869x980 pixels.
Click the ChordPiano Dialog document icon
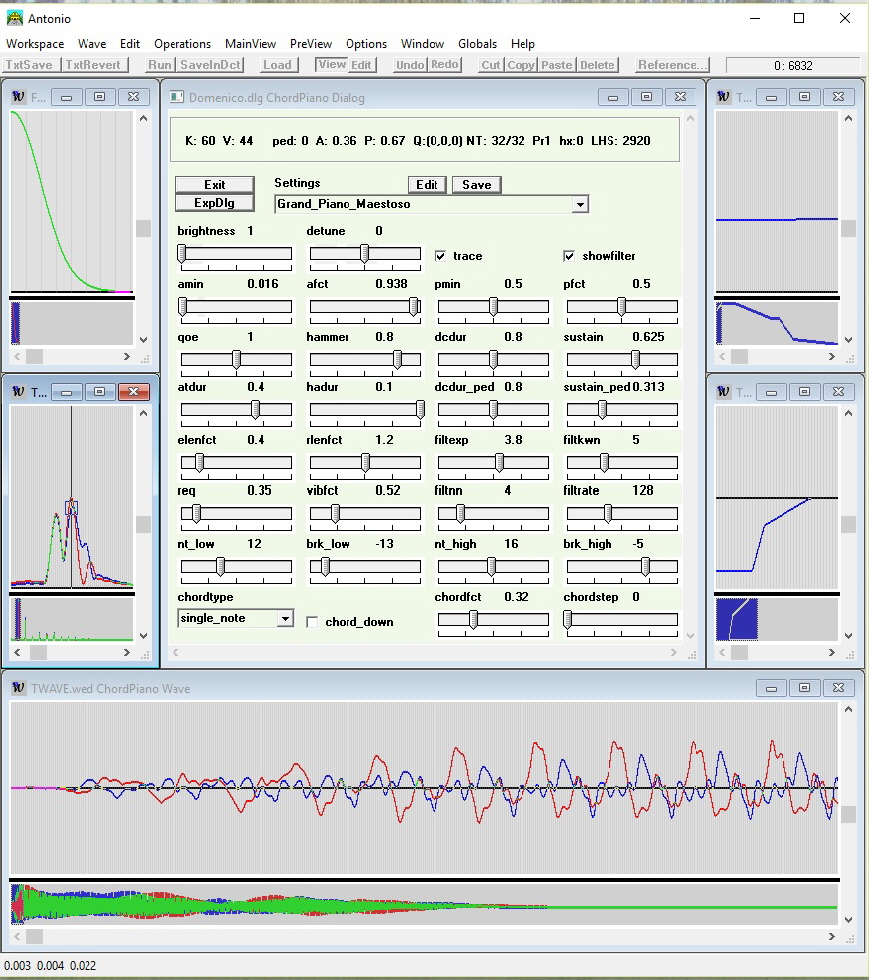(178, 97)
